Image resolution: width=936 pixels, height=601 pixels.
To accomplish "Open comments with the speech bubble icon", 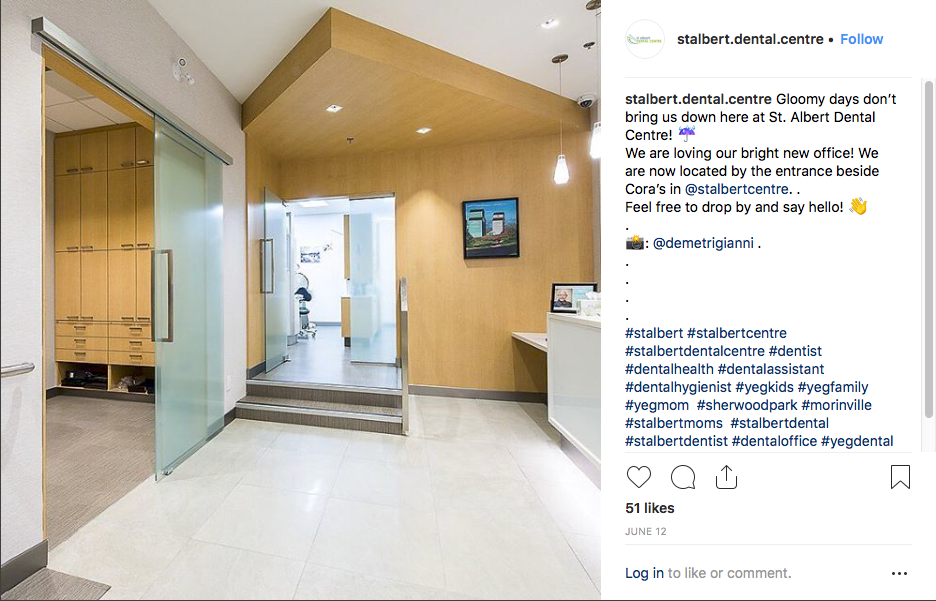I will 682,477.
